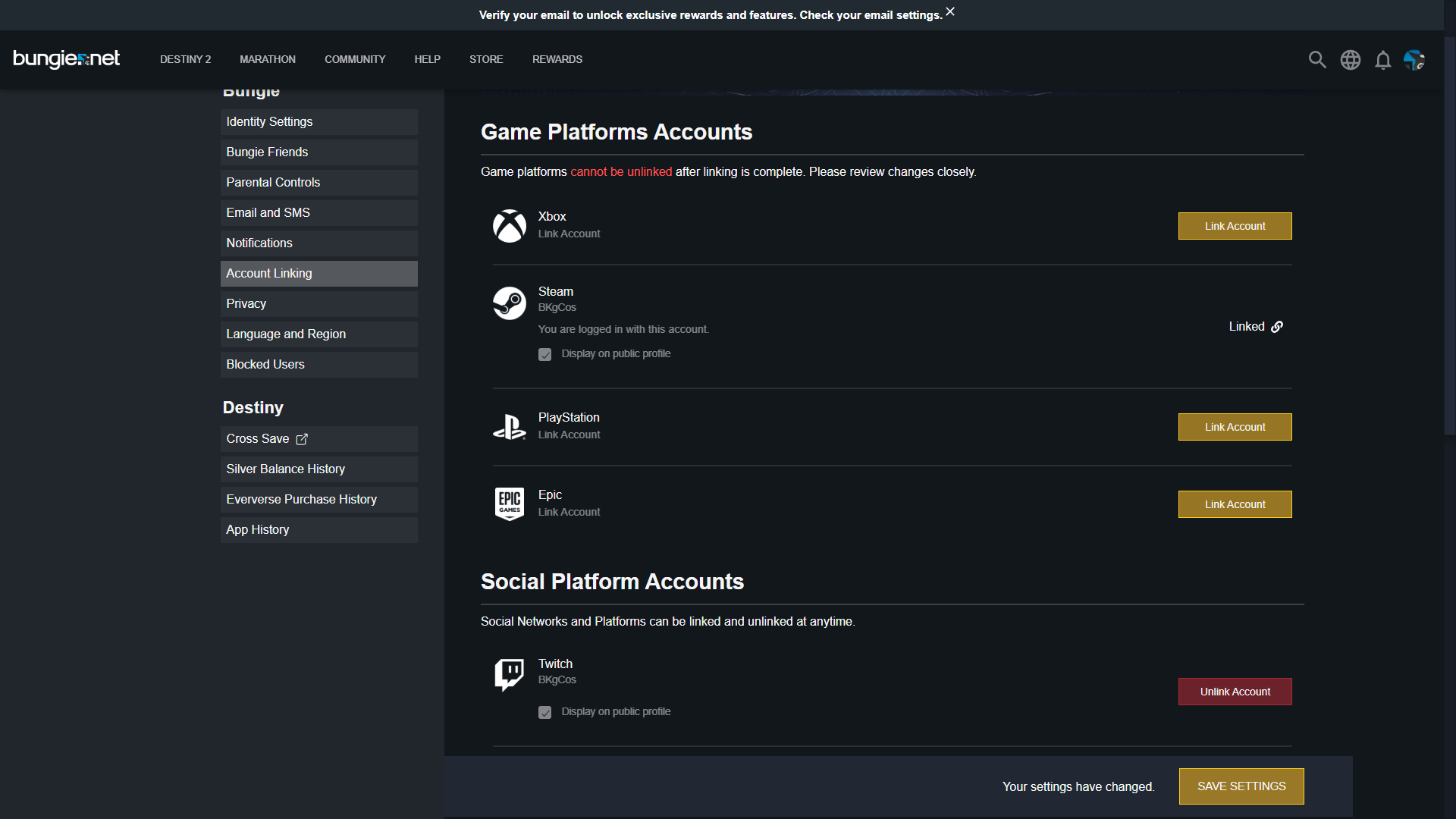
Task: Click the page vertical scrollbar
Action: pyautogui.click(x=1449, y=235)
